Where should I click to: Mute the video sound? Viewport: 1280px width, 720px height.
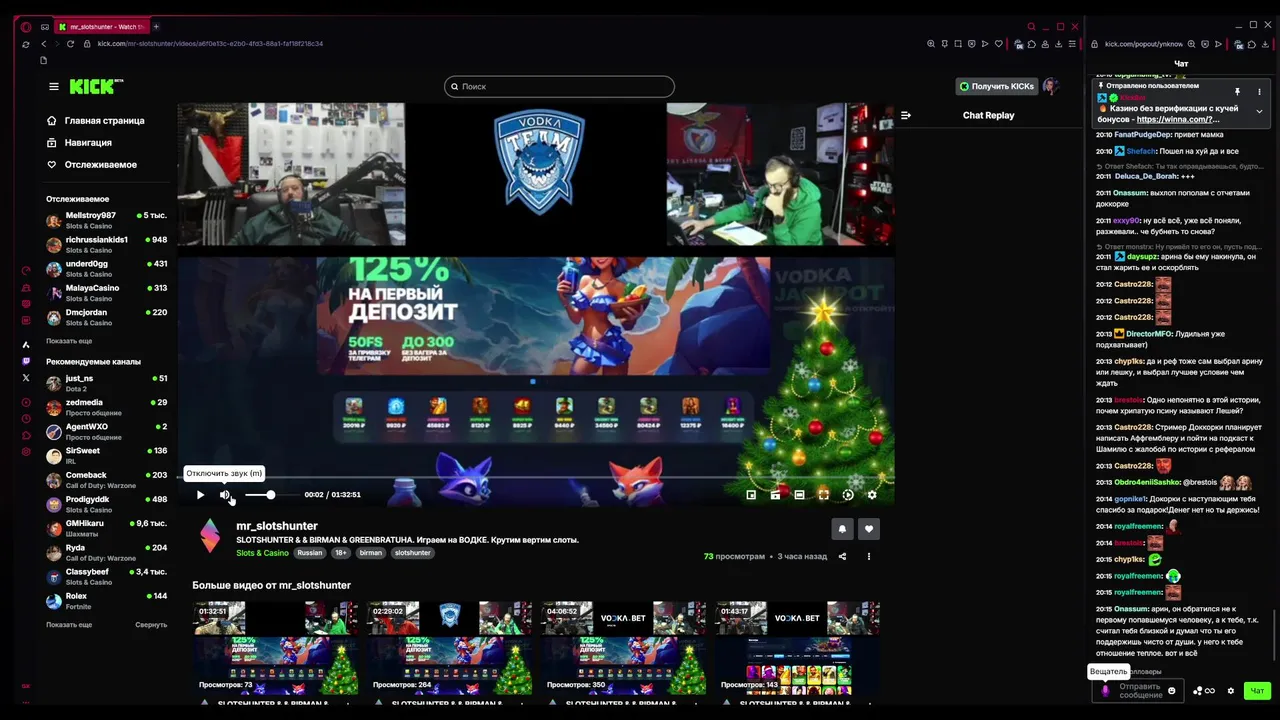[225, 495]
